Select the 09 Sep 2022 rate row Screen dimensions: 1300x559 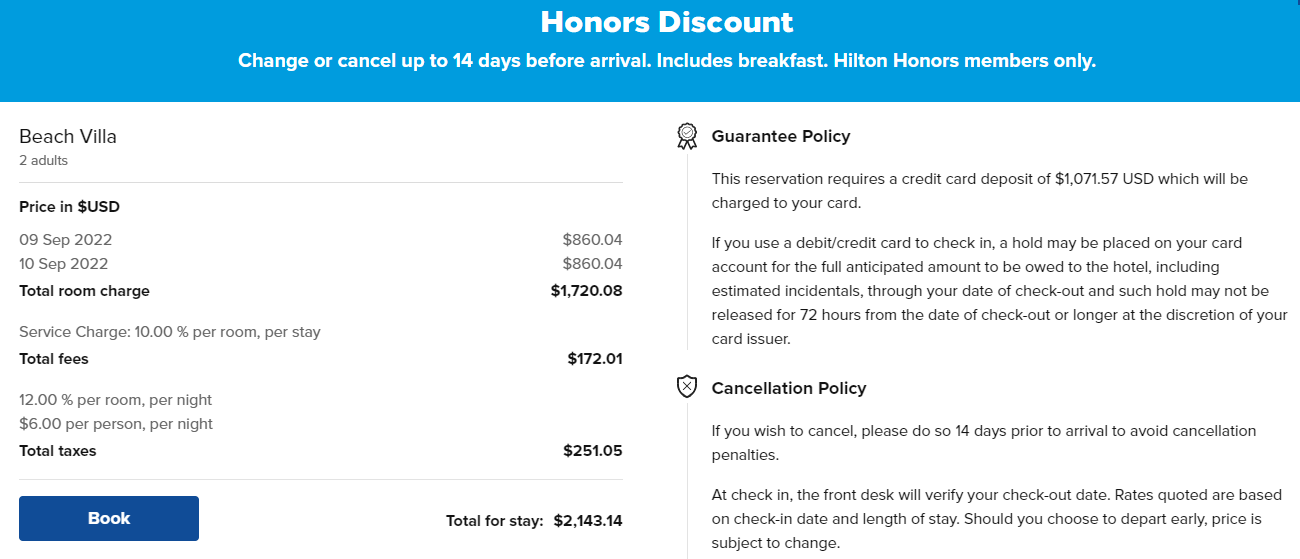click(321, 240)
